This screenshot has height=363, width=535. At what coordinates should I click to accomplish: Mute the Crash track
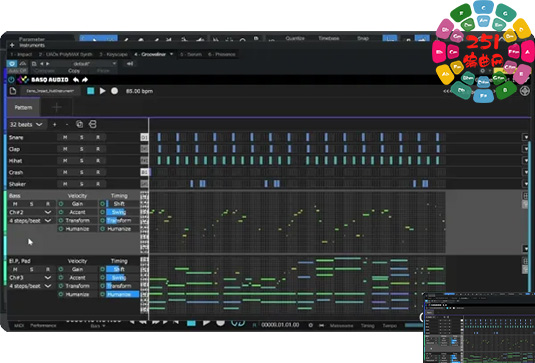pos(65,172)
